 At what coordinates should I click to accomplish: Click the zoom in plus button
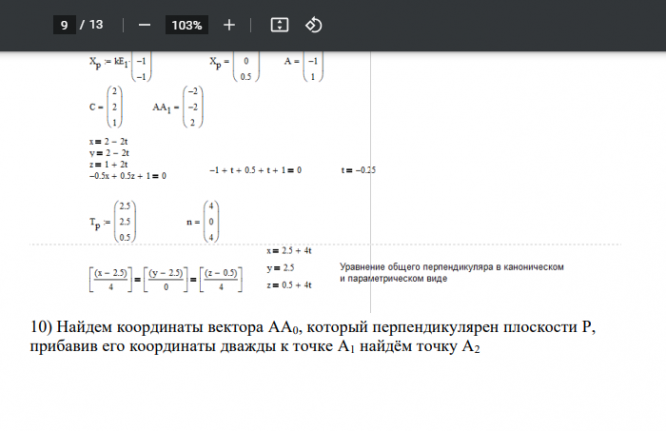click(229, 25)
